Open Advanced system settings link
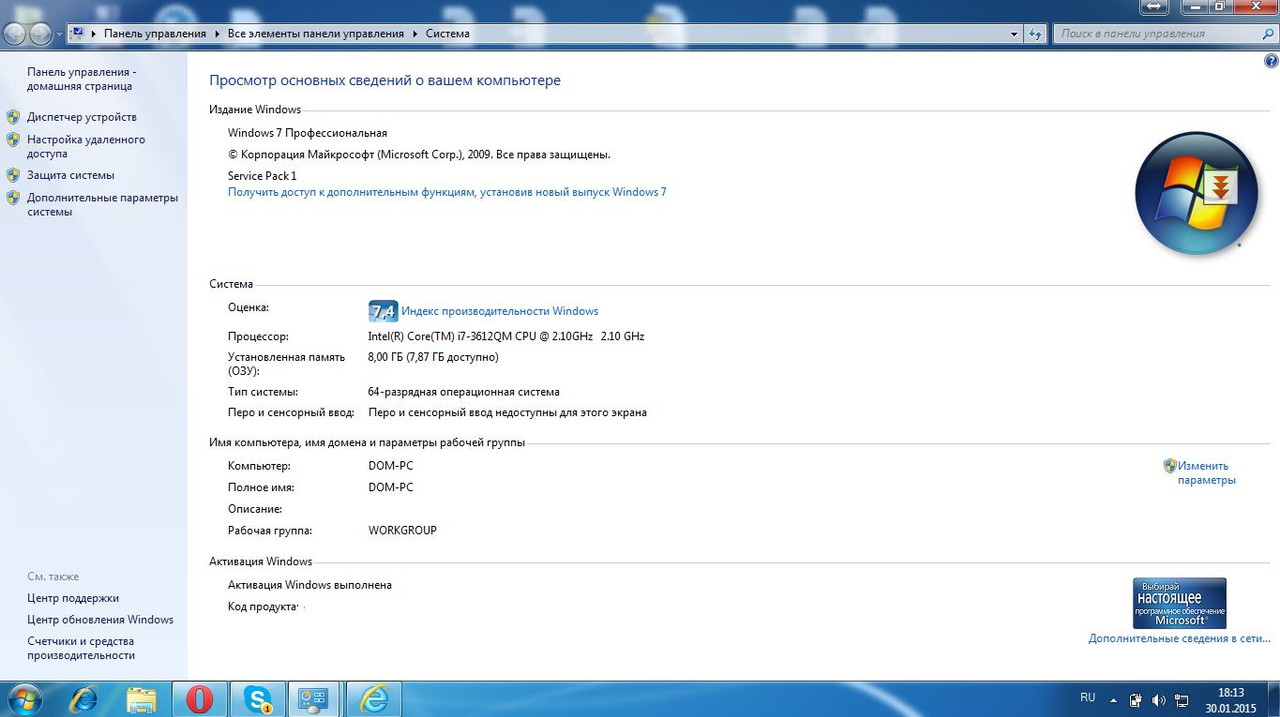 click(x=102, y=205)
